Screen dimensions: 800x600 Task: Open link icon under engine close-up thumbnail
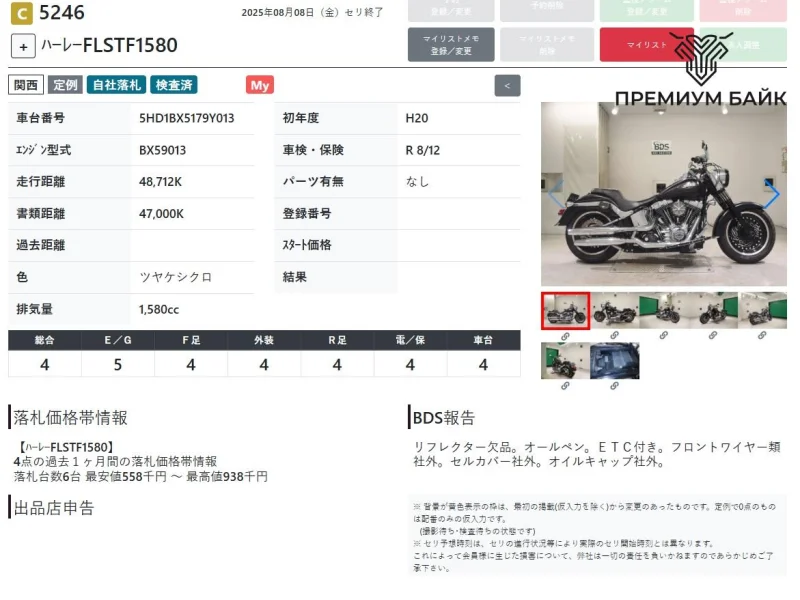click(614, 386)
